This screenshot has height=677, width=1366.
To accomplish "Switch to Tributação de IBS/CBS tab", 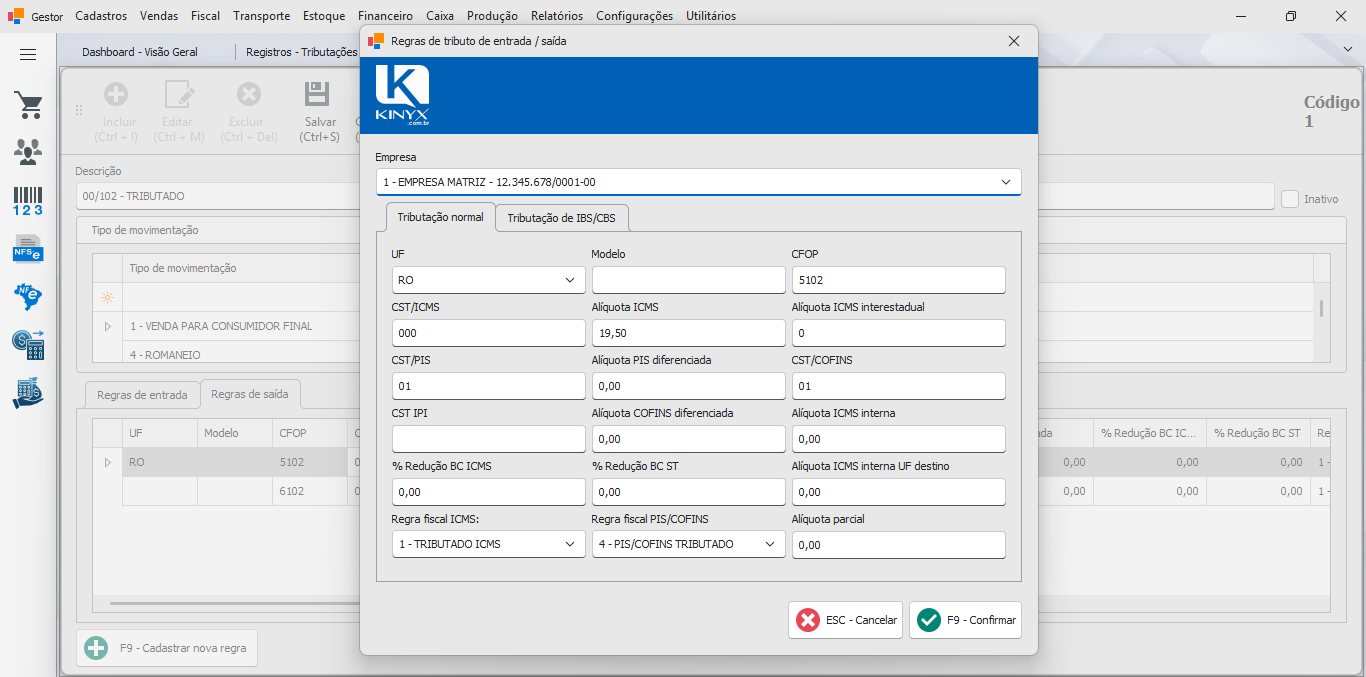I will (x=562, y=218).
